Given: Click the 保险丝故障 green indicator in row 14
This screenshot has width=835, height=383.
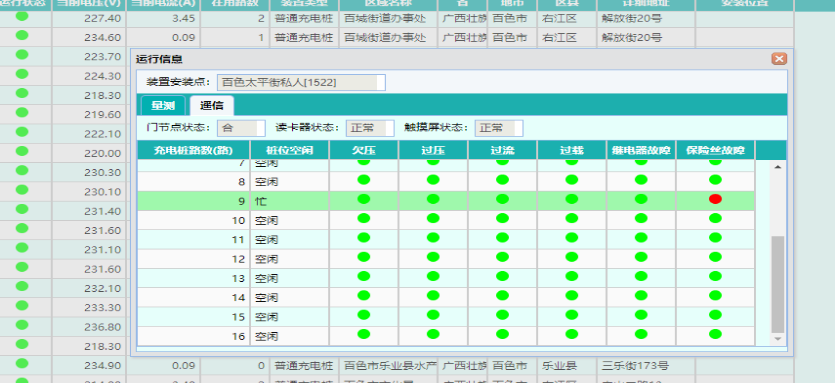Looking at the screenshot, I should (x=715, y=295).
